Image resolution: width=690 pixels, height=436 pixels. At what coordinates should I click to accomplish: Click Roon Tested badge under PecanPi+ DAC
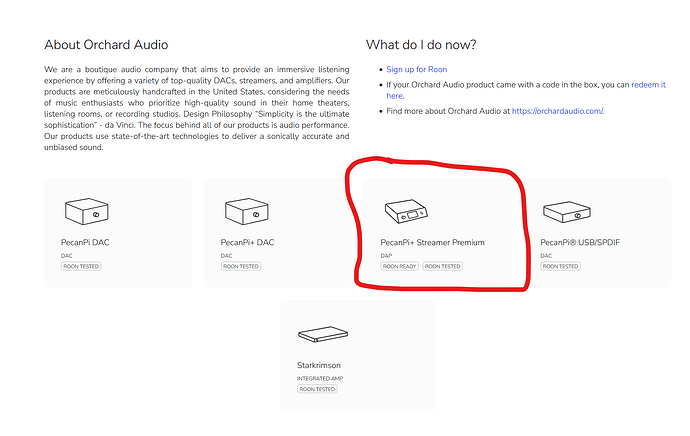[x=241, y=267]
